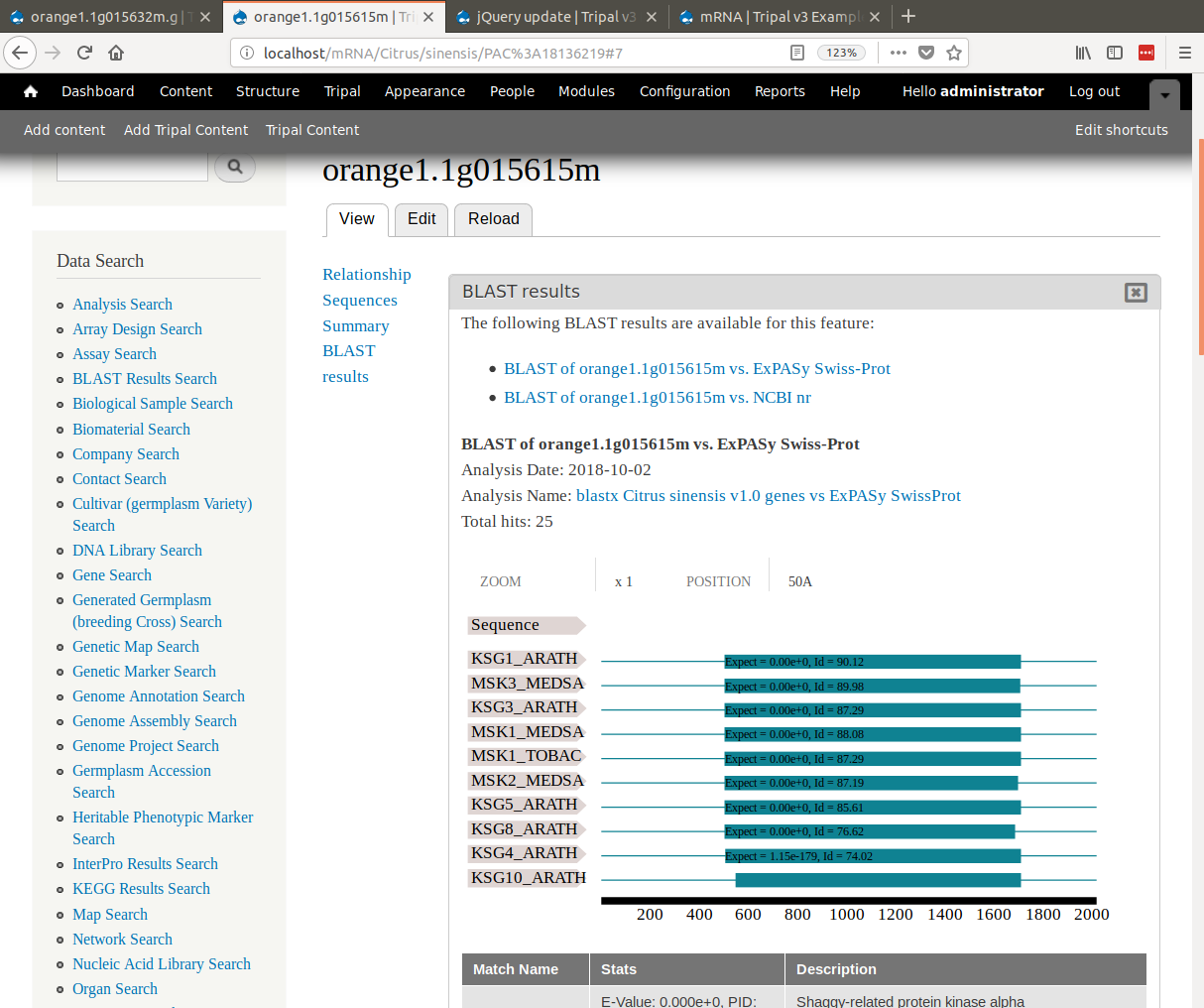Viewport: 1204px width, 1008px height.
Task: Open the Reload tab
Action: (493, 219)
